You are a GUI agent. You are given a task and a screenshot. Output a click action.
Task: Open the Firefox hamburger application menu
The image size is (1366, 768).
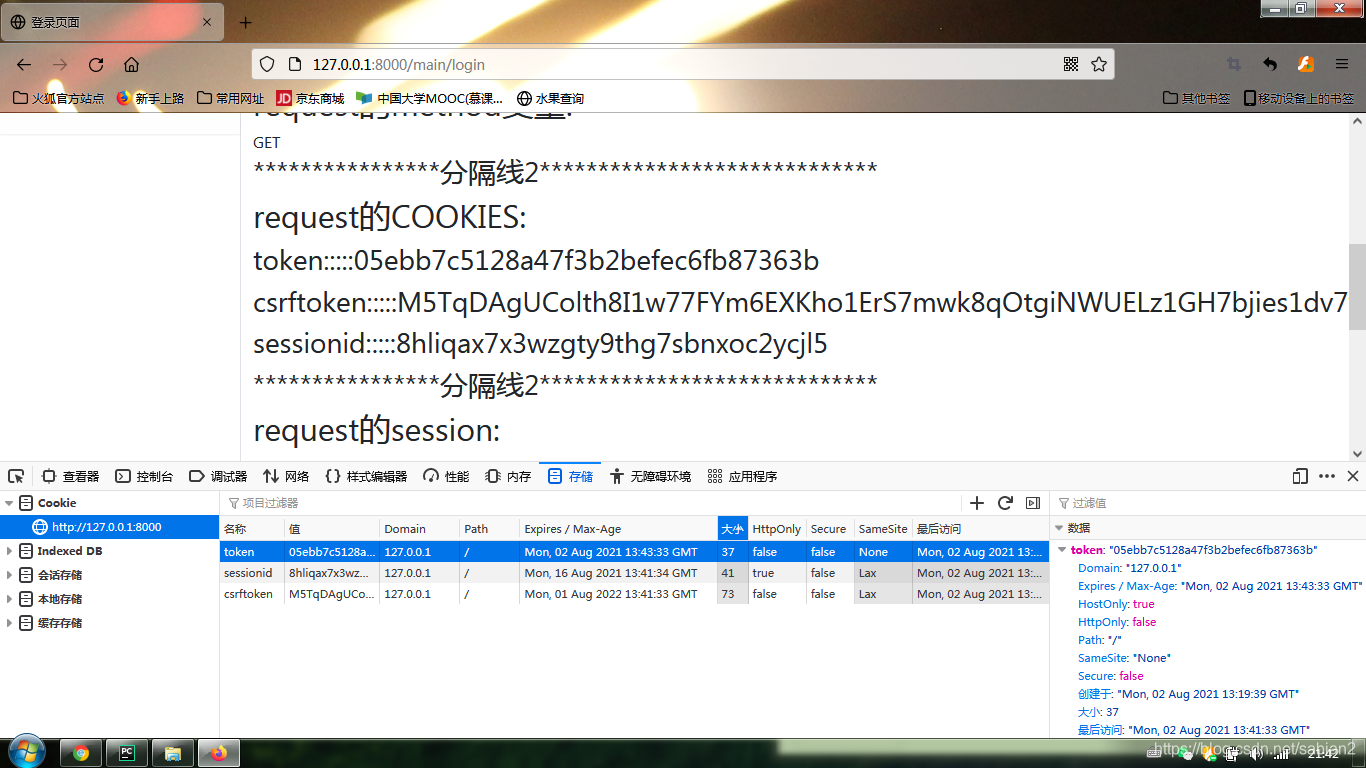(x=1342, y=64)
